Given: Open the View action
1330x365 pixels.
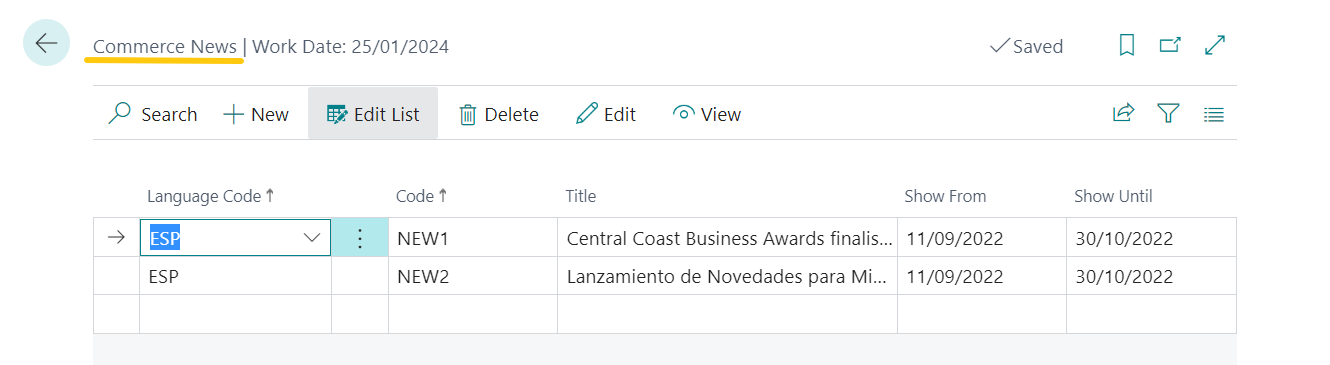Looking at the screenshot, I should click(707, 114).
